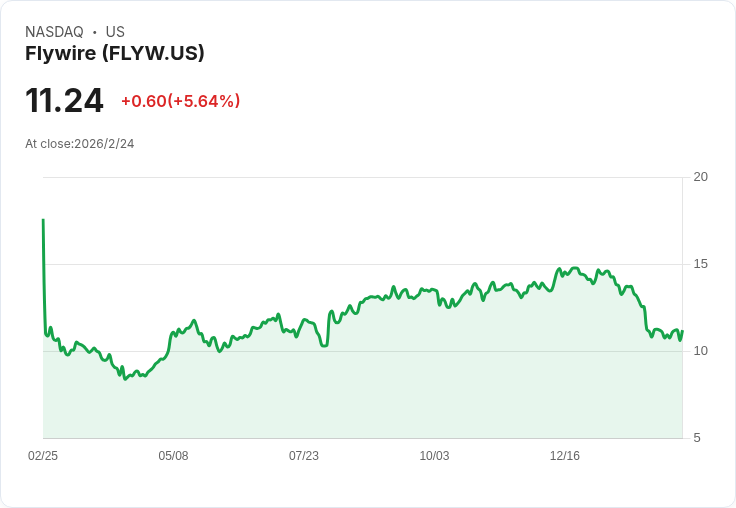Image resolution: width=736 pixels, height=508 pixels.
Task: Click the 15 value on price axis
Action: [x=700, y=264]
